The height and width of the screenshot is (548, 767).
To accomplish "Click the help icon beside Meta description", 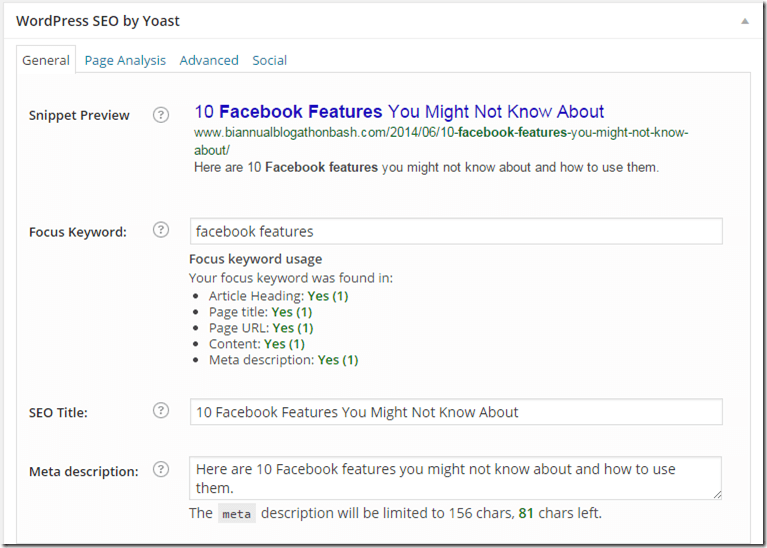I will coord(161,469).
